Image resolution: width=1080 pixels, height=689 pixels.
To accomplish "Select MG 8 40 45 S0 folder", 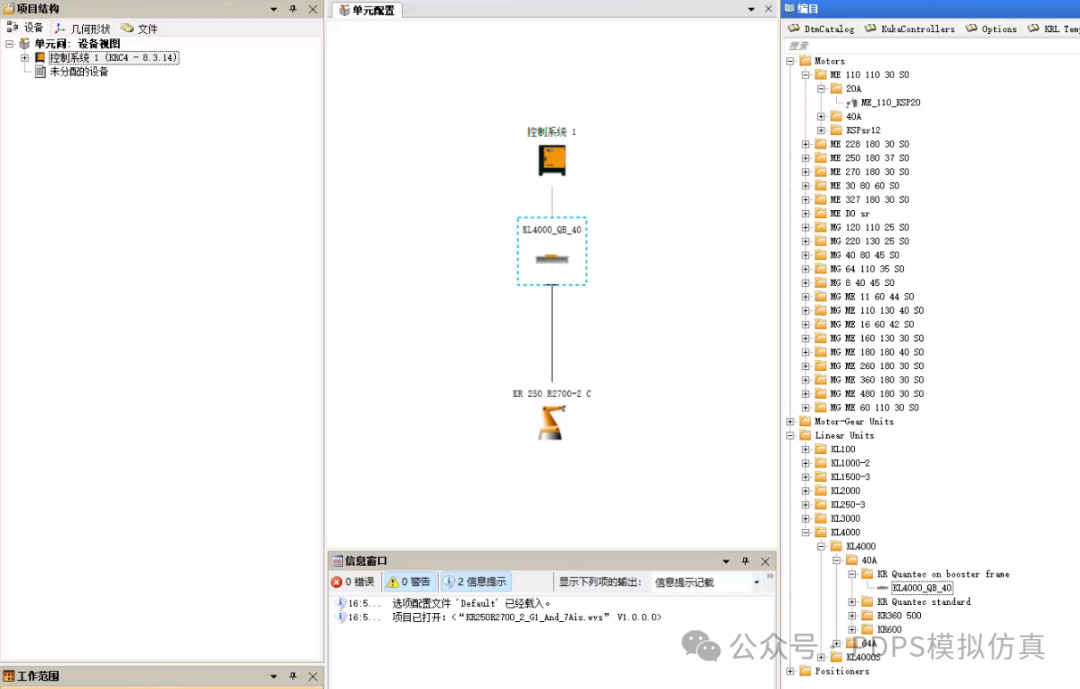I will click(x=862, y=283).
